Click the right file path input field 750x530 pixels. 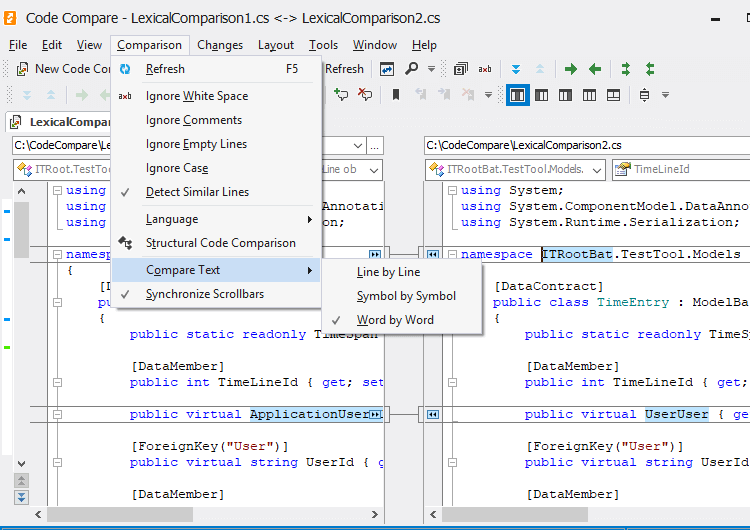click(585, 145)
